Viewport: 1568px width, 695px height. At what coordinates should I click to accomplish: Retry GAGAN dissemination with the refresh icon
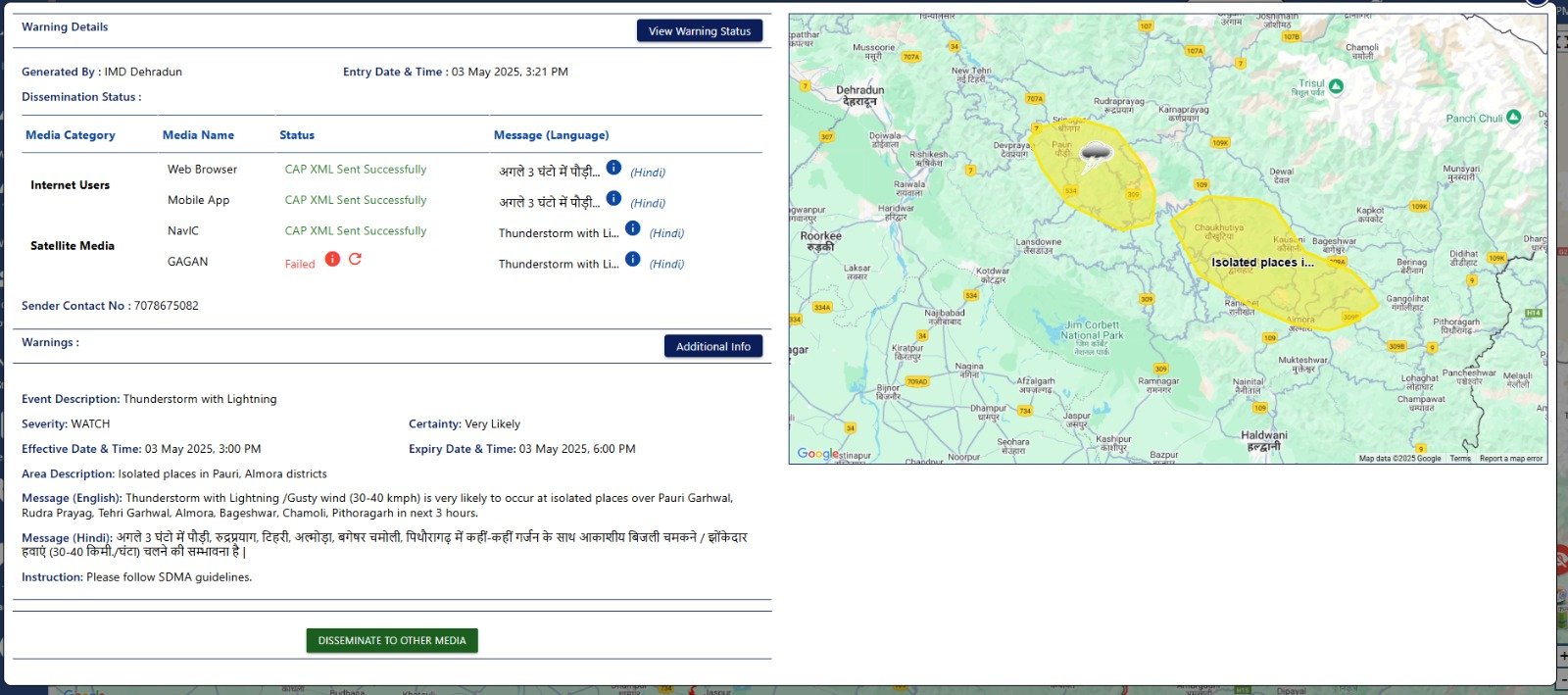click(x=355, y=259)
